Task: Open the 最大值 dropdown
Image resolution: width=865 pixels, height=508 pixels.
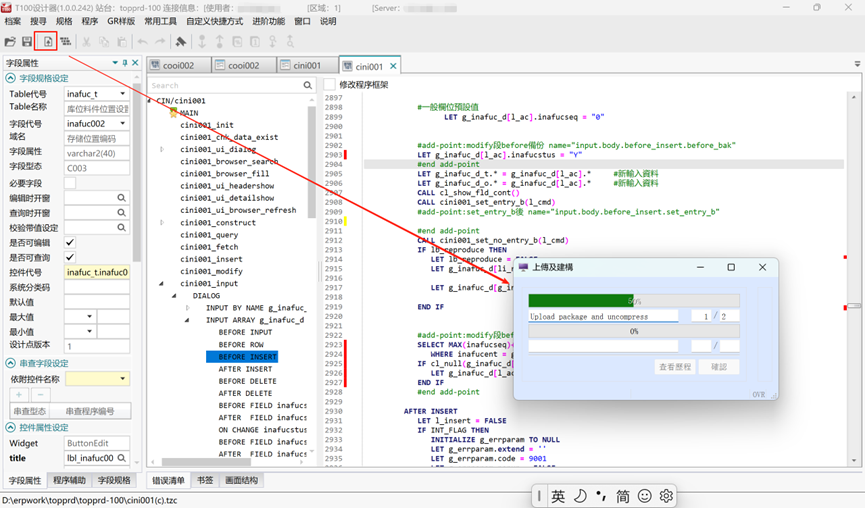Action: coord(89,317)
